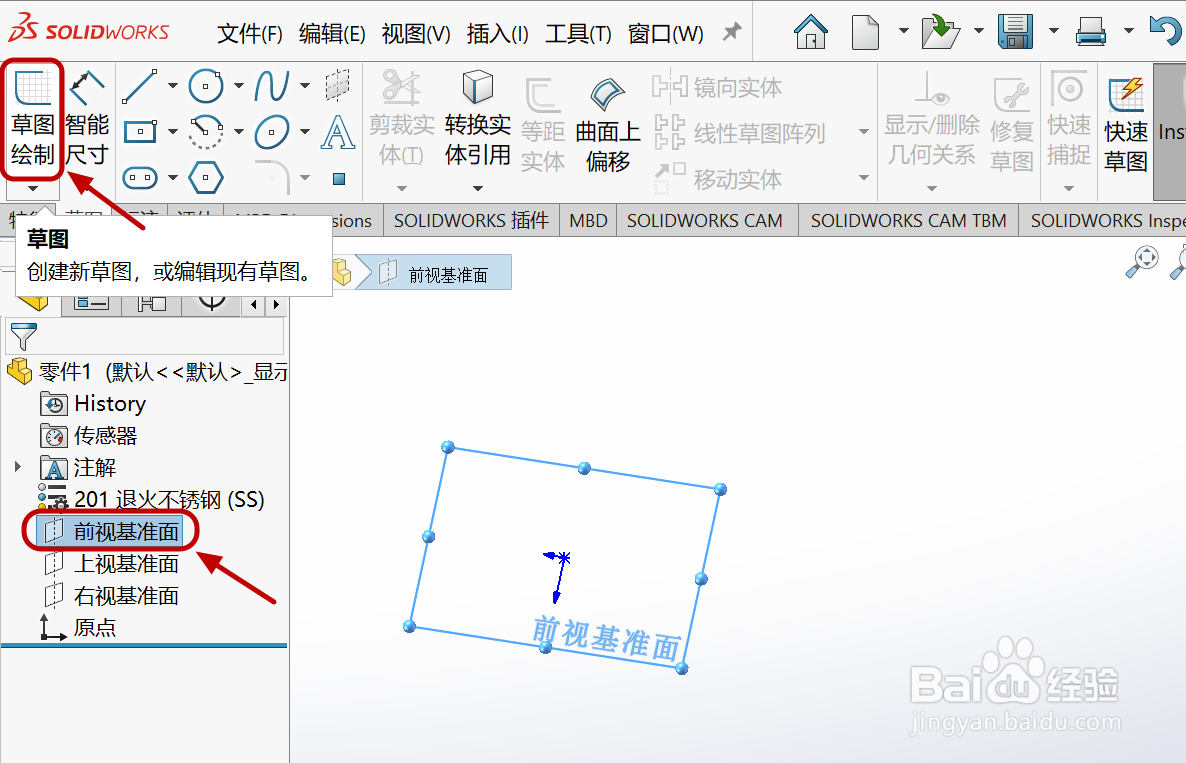The height and width of the screenshot is (763, 1186).
Task: Click the right arrow of panel tabs
Action: click(277, 304)
